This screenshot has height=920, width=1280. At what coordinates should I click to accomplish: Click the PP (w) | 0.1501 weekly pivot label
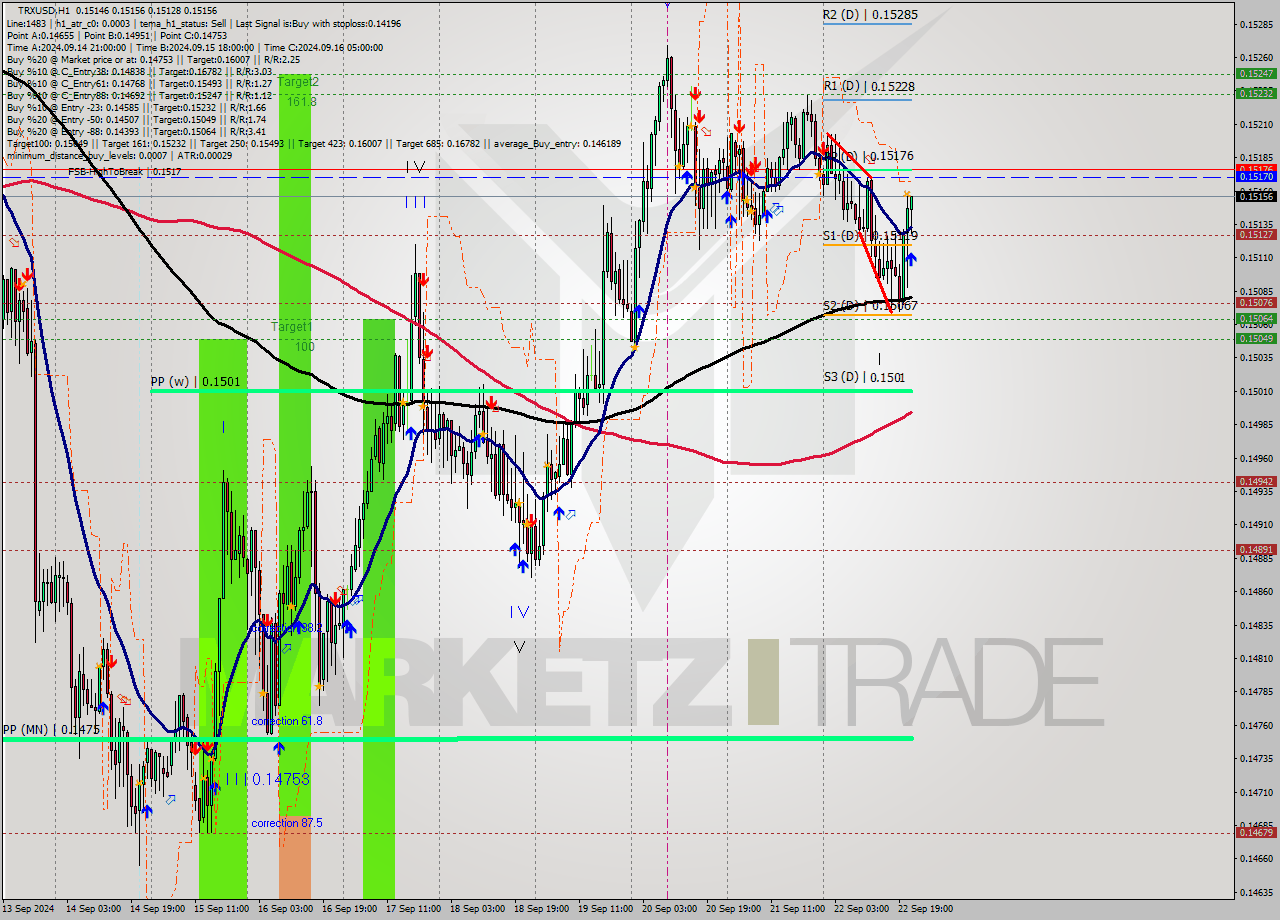point(195,381)
